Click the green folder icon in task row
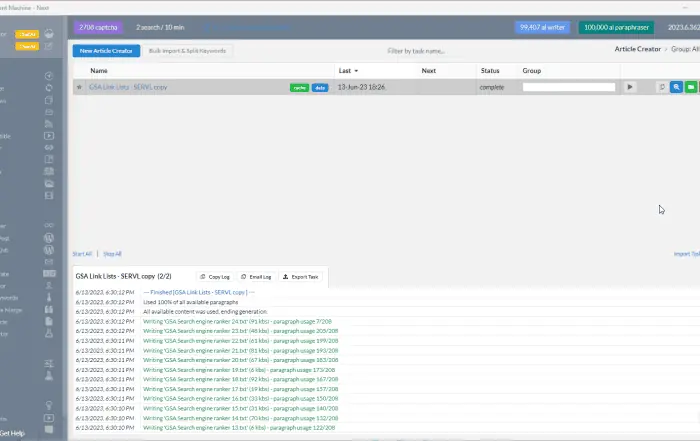Image resolution: width=700 pixels, height=441 pixels. [692, 88]
